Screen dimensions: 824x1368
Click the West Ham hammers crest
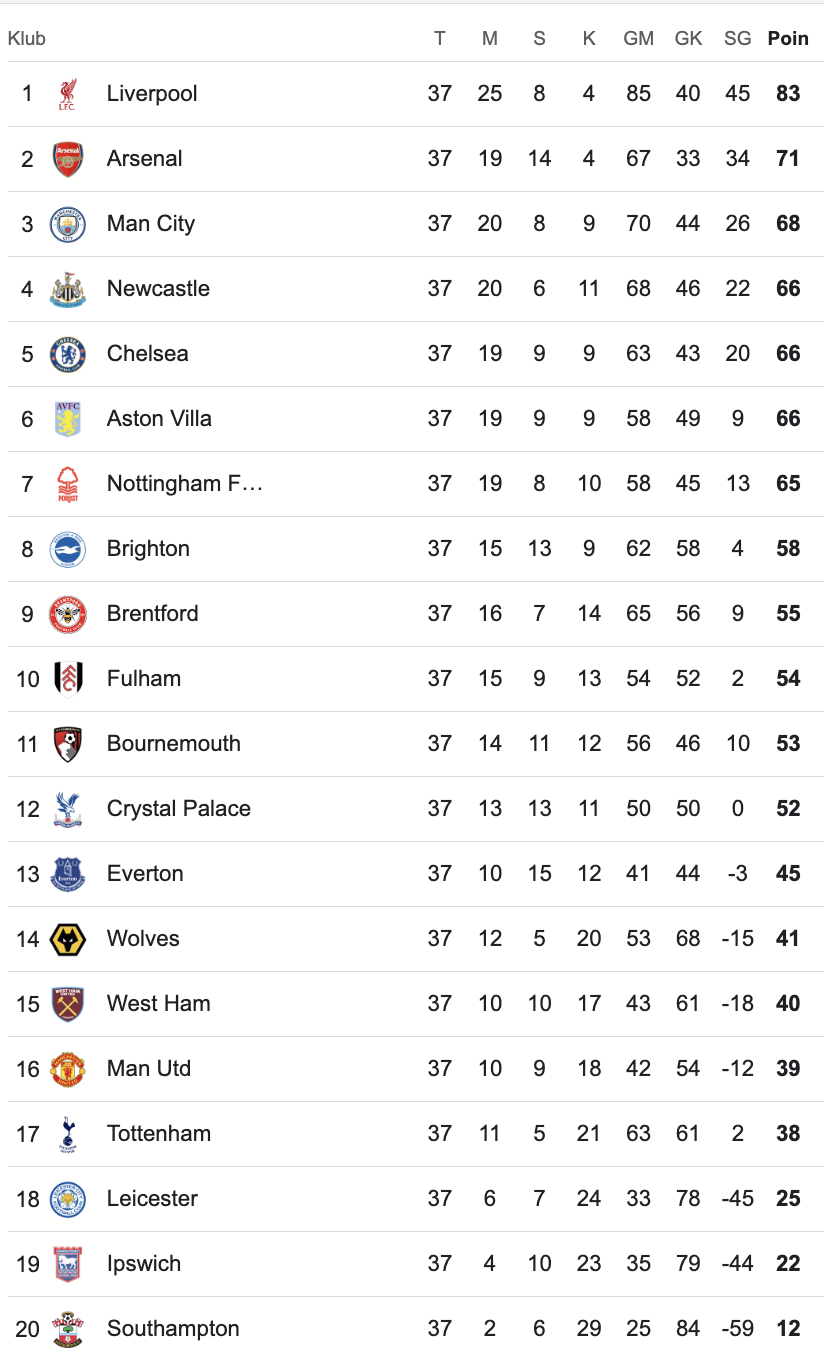click(68, 1004)
